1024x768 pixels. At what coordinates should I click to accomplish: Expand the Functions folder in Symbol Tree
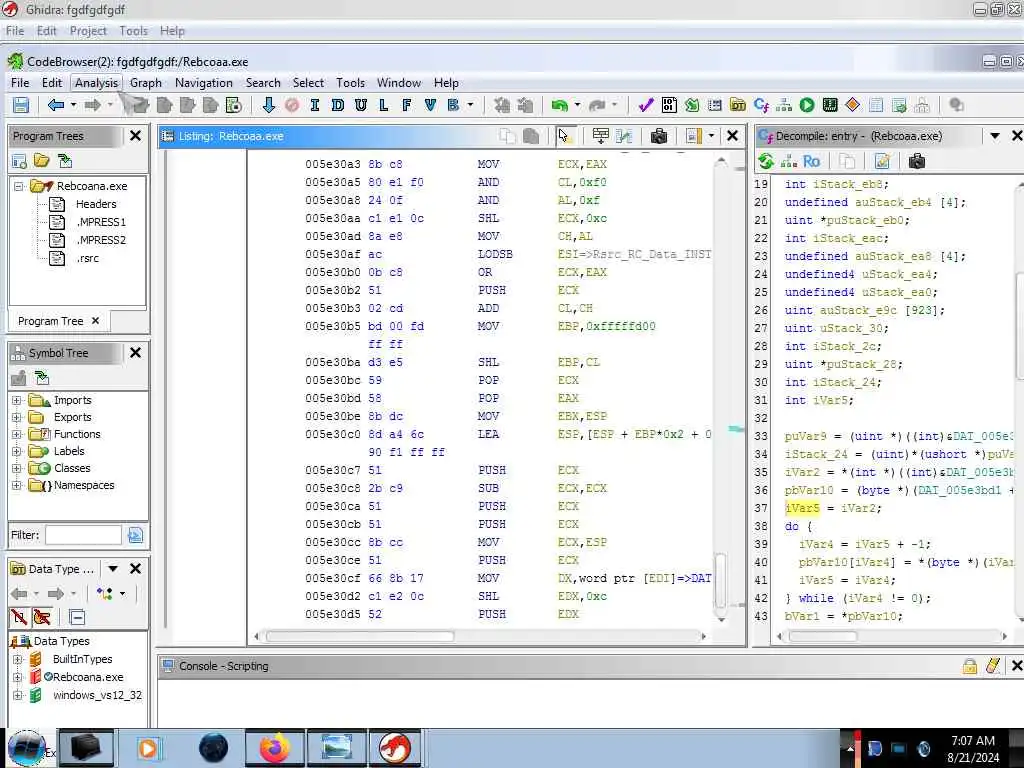click(x=17, y=434)
